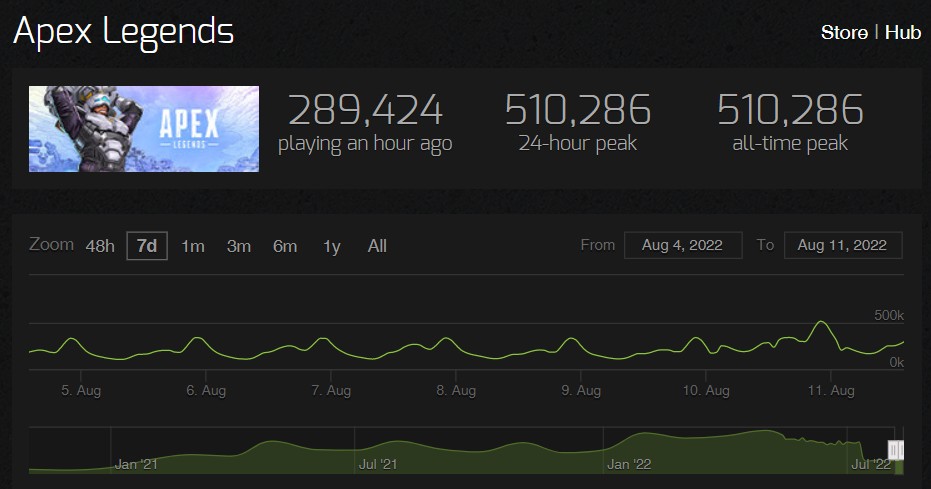This screenshot has width=931, height=489.
Task: Edit the To date field Aug 11, 2022
Action: (x=843, y=245)
